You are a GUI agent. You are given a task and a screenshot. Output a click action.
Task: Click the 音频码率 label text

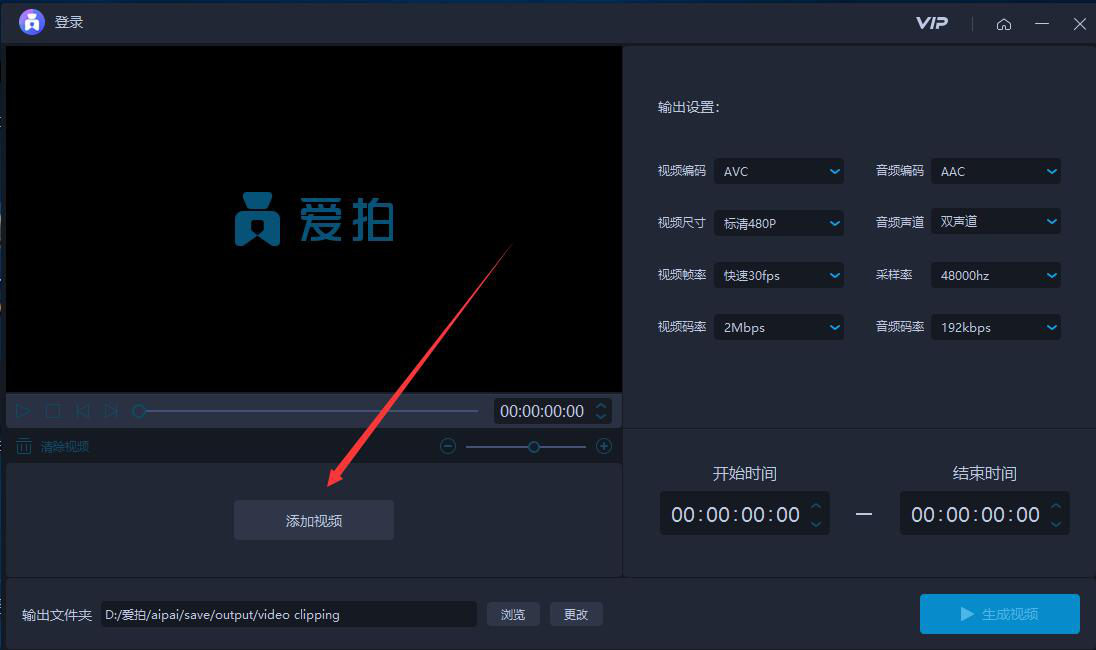click(900, 326)
